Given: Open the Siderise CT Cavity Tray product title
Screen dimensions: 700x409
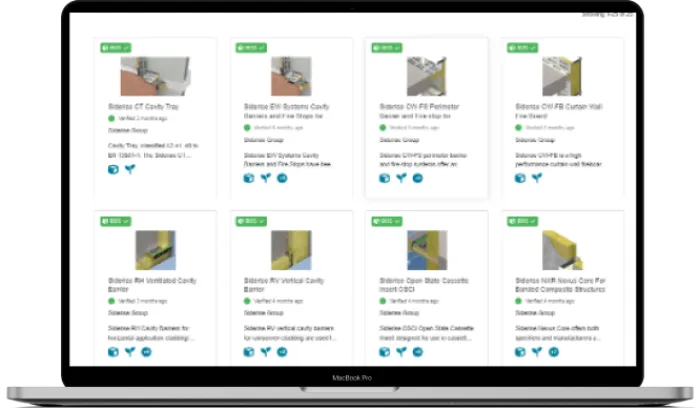Looking at the screenshot, I should click(x=143, y=107).
